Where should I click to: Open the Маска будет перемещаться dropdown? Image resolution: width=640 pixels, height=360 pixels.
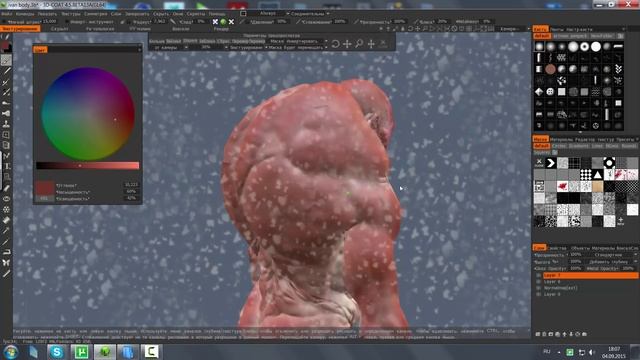coord(298,47)
